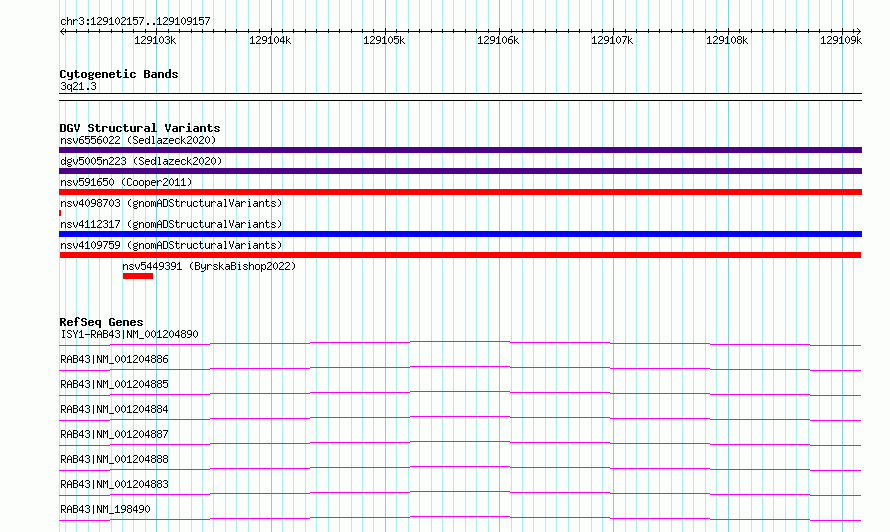Open variant nsv4098703 gnomAD label

coord(171,203)
